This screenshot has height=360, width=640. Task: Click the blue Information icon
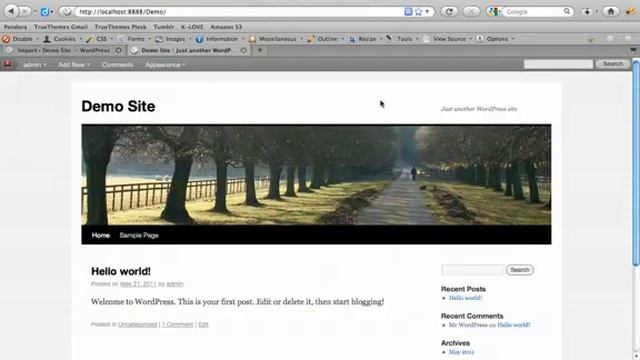coord(199,39)
